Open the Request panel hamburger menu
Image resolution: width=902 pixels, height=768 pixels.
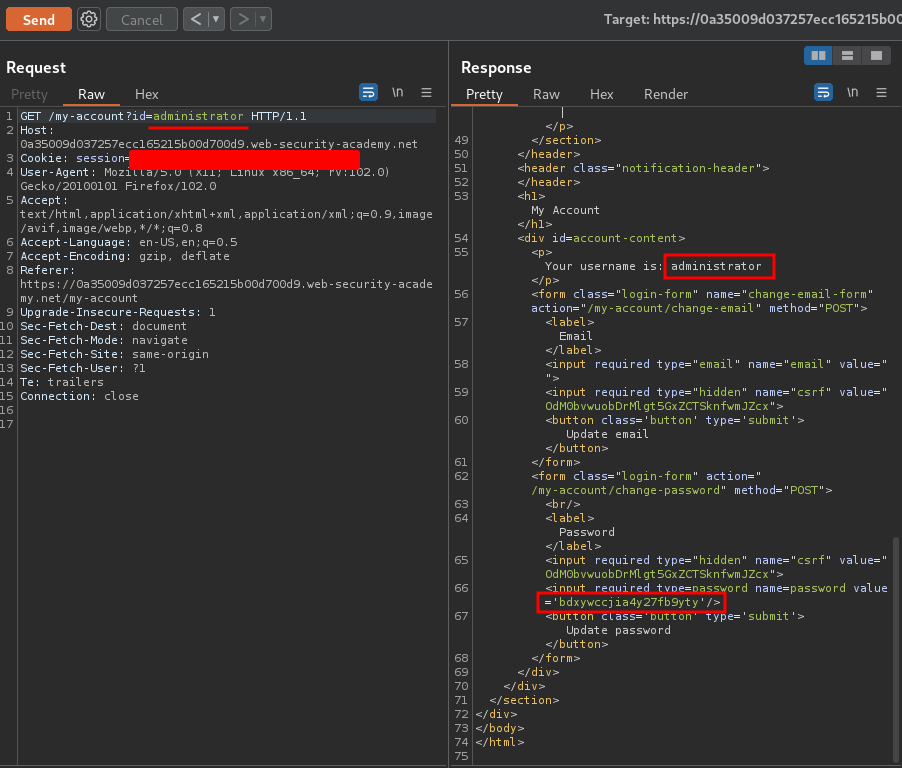pyautogui.click(x=426, y=92)
